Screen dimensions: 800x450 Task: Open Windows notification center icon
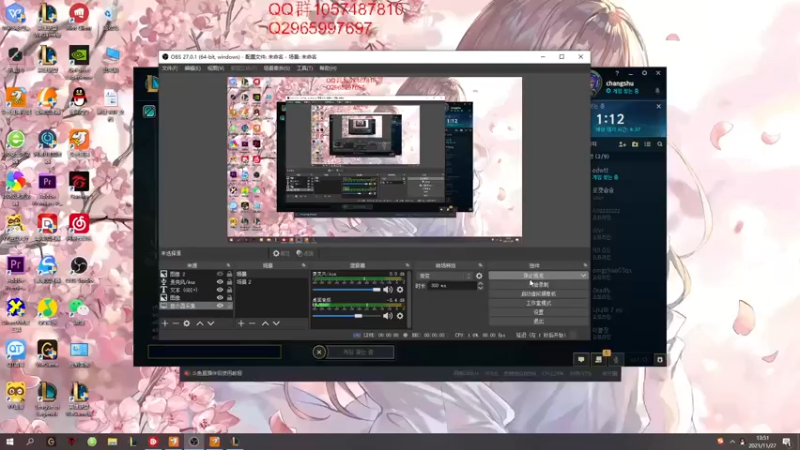click(787, 441)
